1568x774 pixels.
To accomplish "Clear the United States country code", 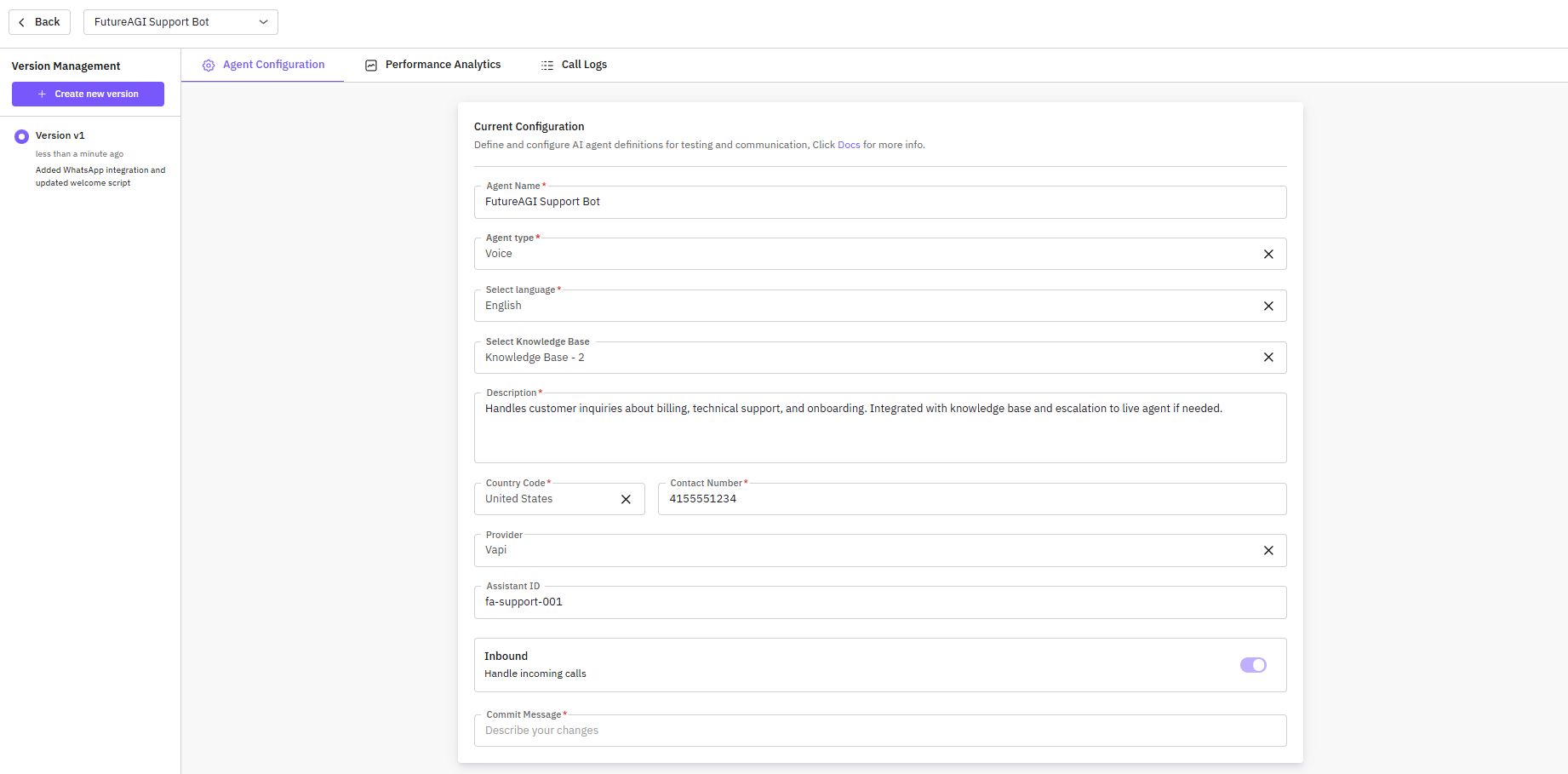I will point(626,499).
